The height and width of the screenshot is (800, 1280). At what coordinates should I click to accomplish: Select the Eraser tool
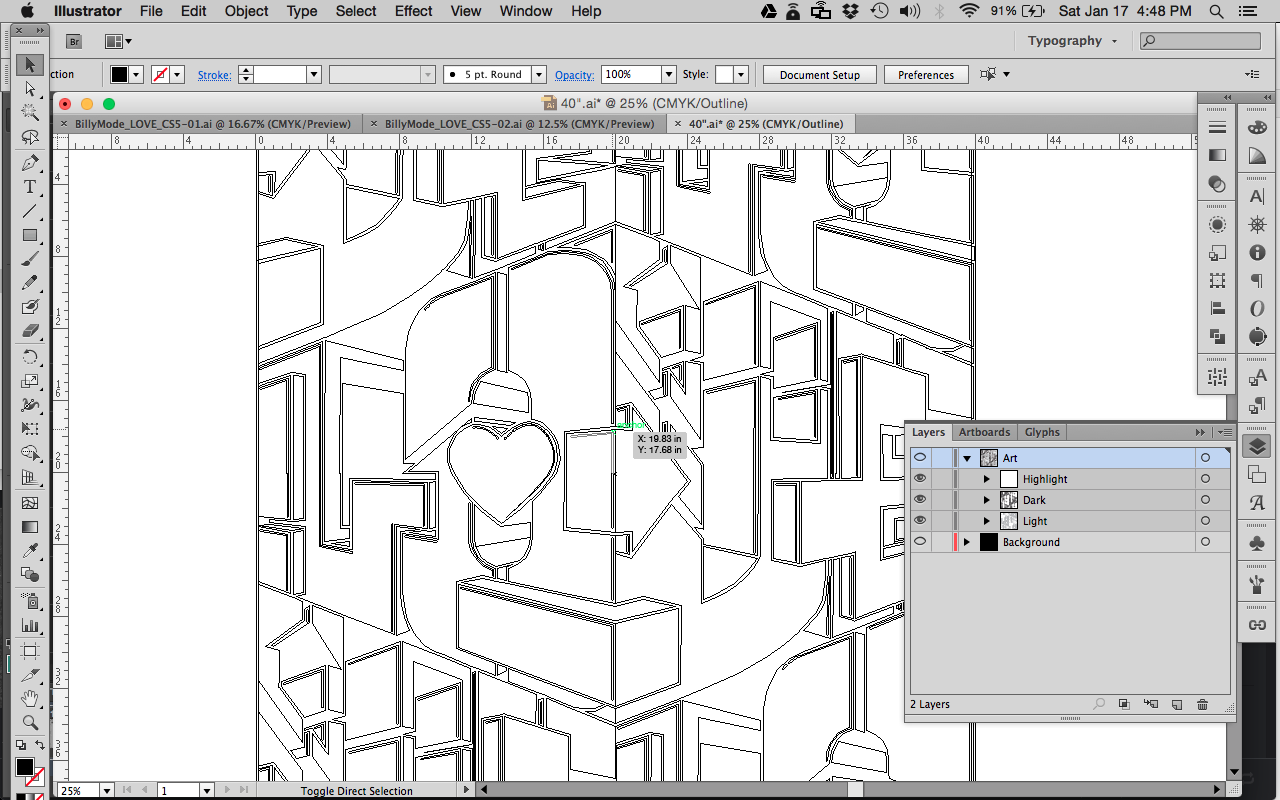tap(29, 331)
